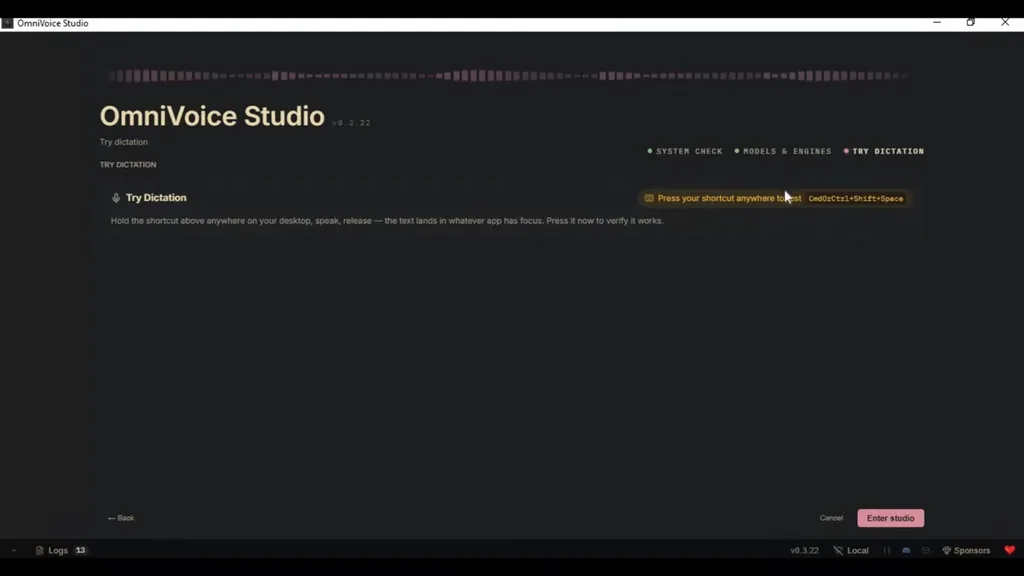
Task: Minimize the OmniVoice Studio window
Action: [x=936, y=22]
